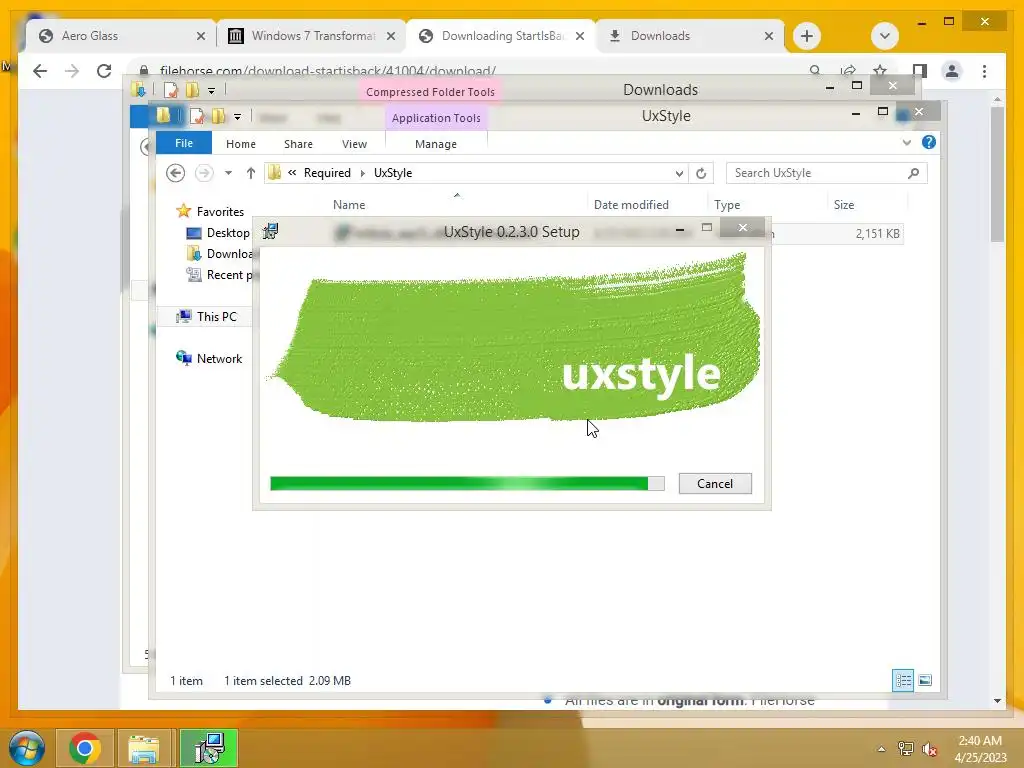
Task: Click the UxStyle installer taskbar icon
Action: click(209, 748)
